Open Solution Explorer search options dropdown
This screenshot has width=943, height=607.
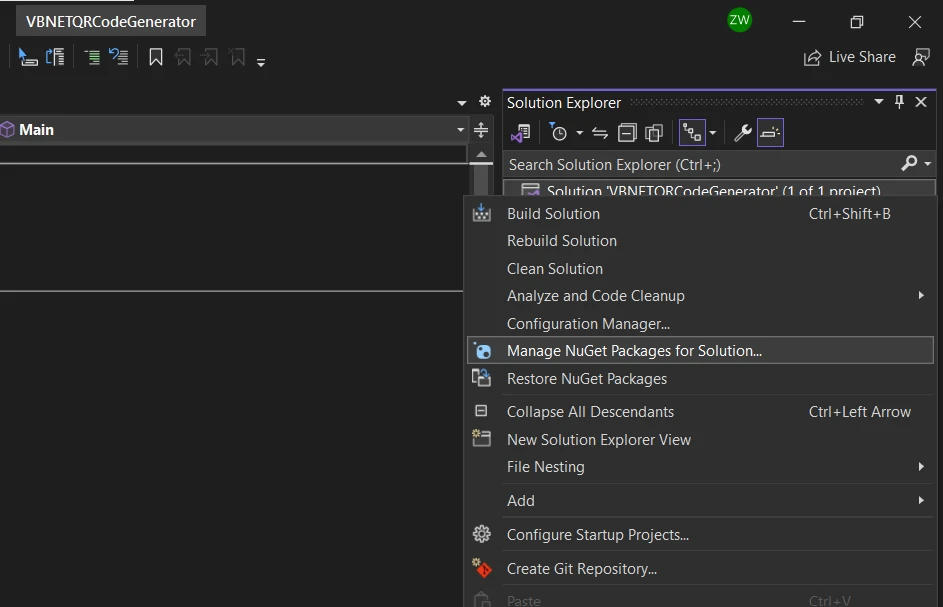pyautogui.click(x=928, y=164)
